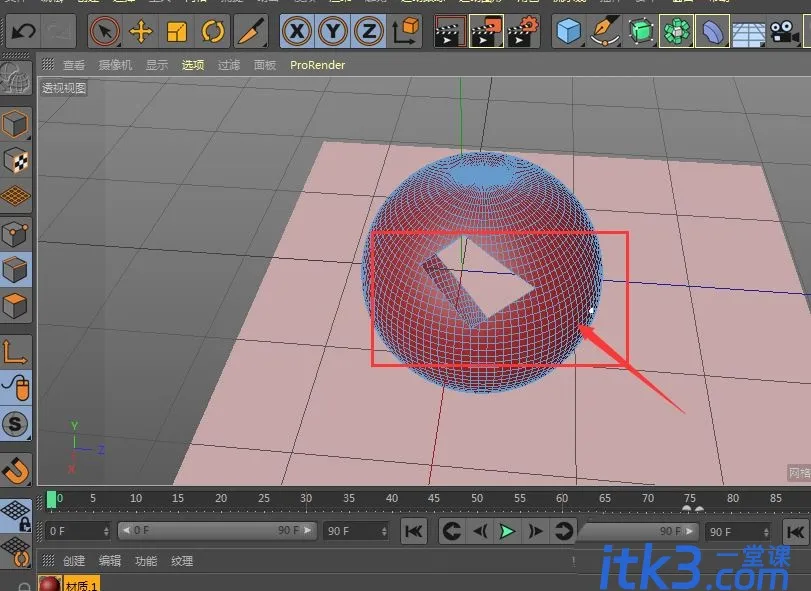The height and width of the screenshot is (591, 811).
Task: Open the Spline pen tool
Action: click(605, 32)
